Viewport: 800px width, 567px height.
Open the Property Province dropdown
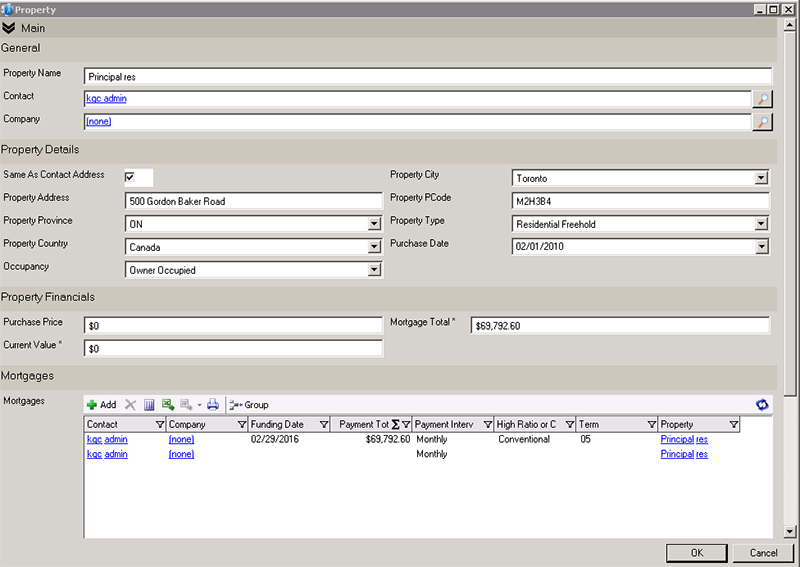click(374, 224)
